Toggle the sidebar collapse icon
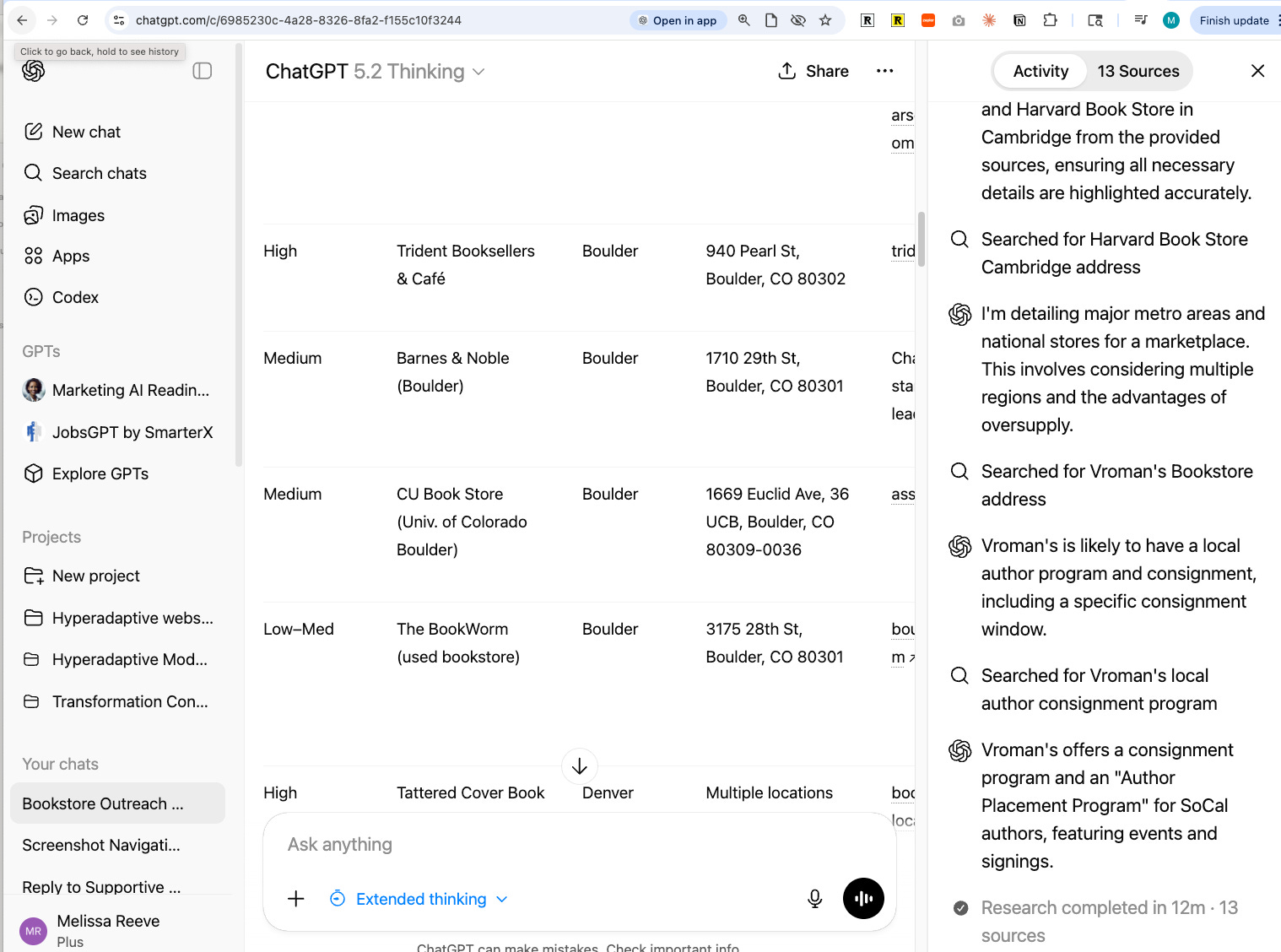1281x952 pixels. [x=203, y=71]
